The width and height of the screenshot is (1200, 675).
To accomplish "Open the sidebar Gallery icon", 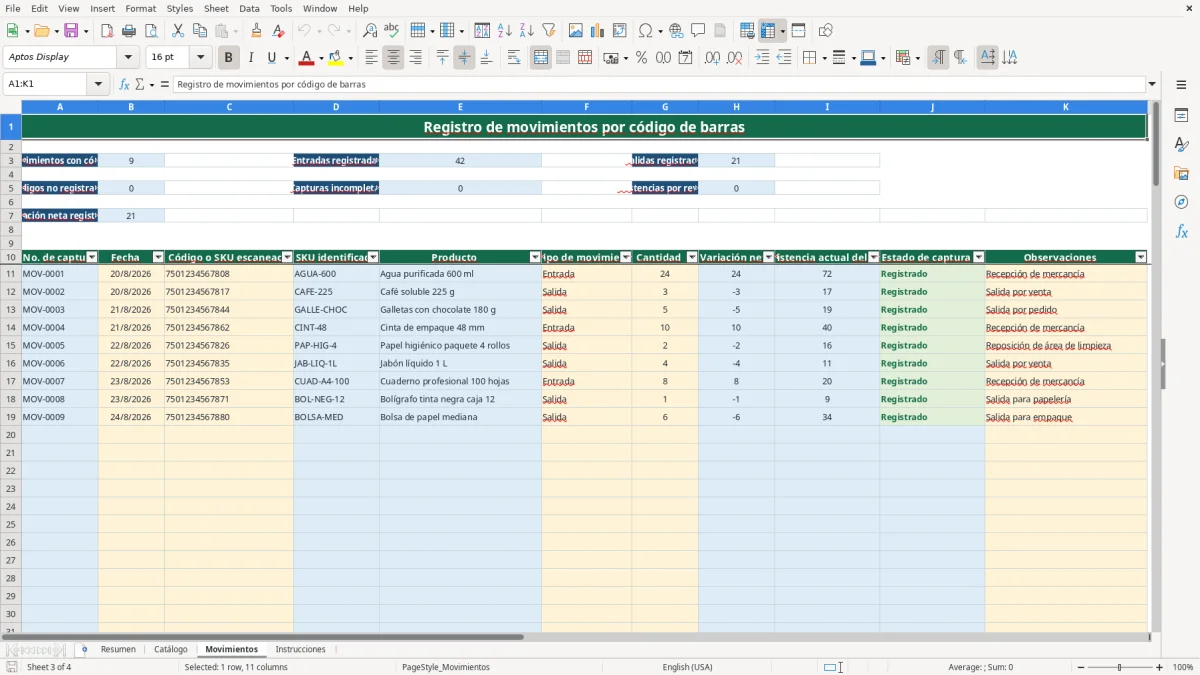I will pyautogui.click(x=1181, y=173).
